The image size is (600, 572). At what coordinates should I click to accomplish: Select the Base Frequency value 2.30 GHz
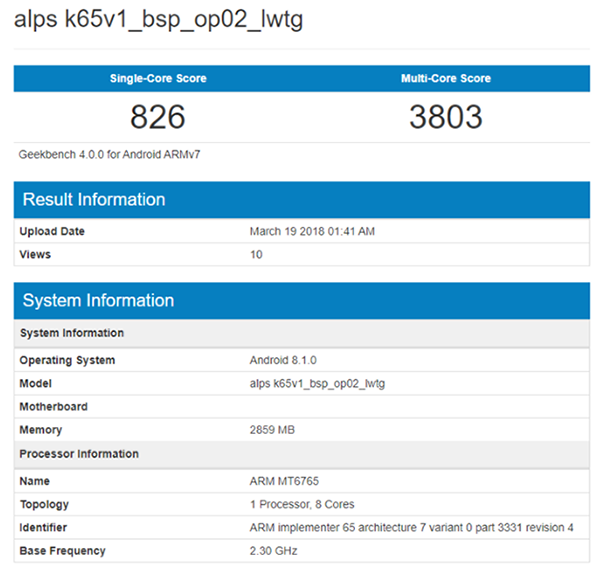[x=272, y=551]
